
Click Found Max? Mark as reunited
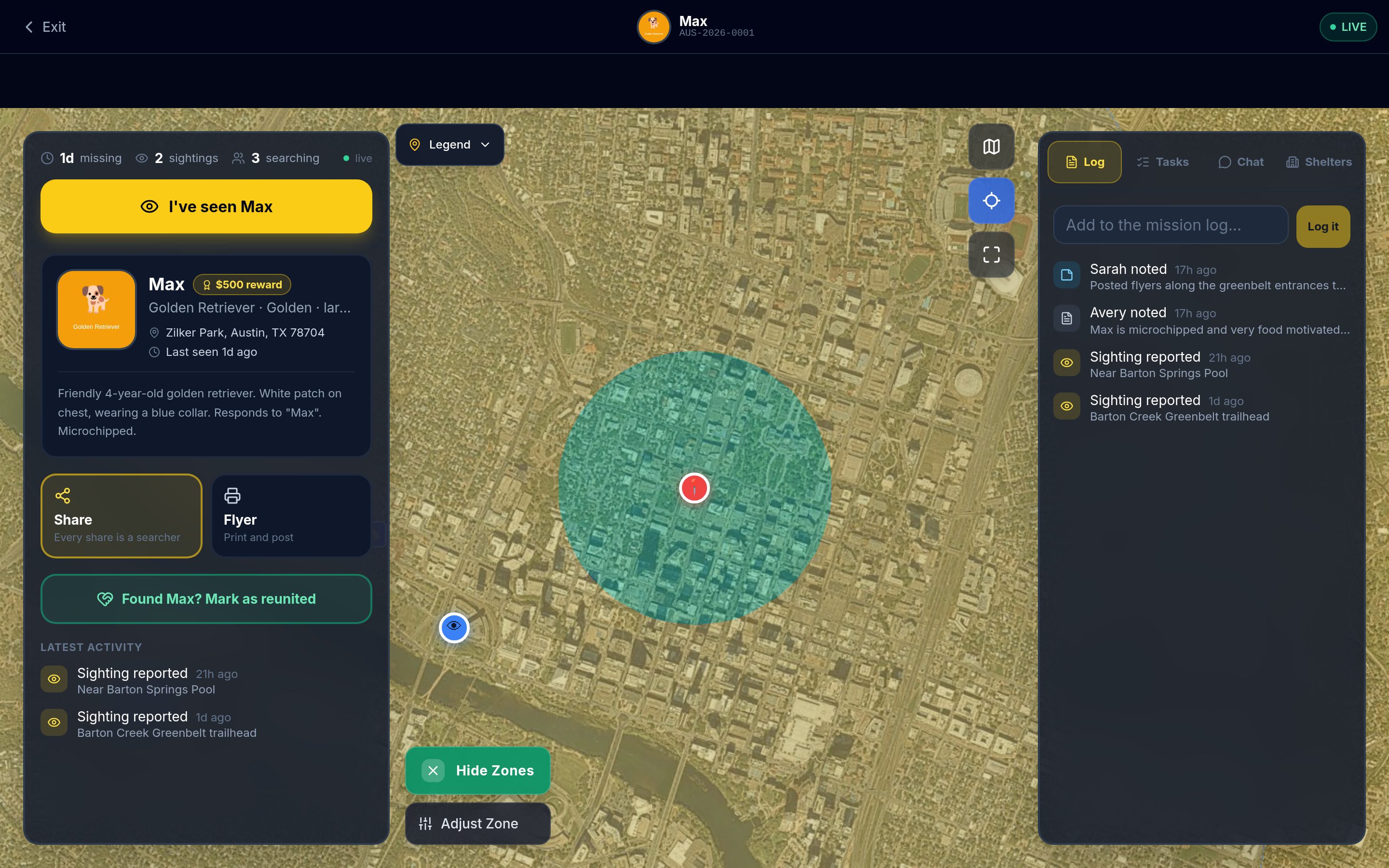(x=206, y=599)
